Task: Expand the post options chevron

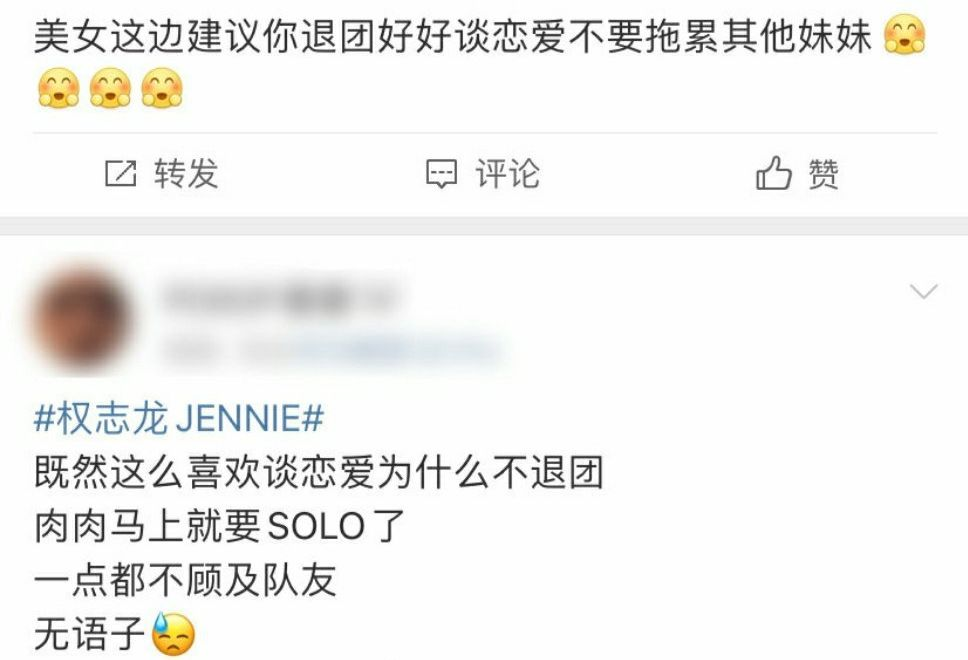Action: coord(924,291)
